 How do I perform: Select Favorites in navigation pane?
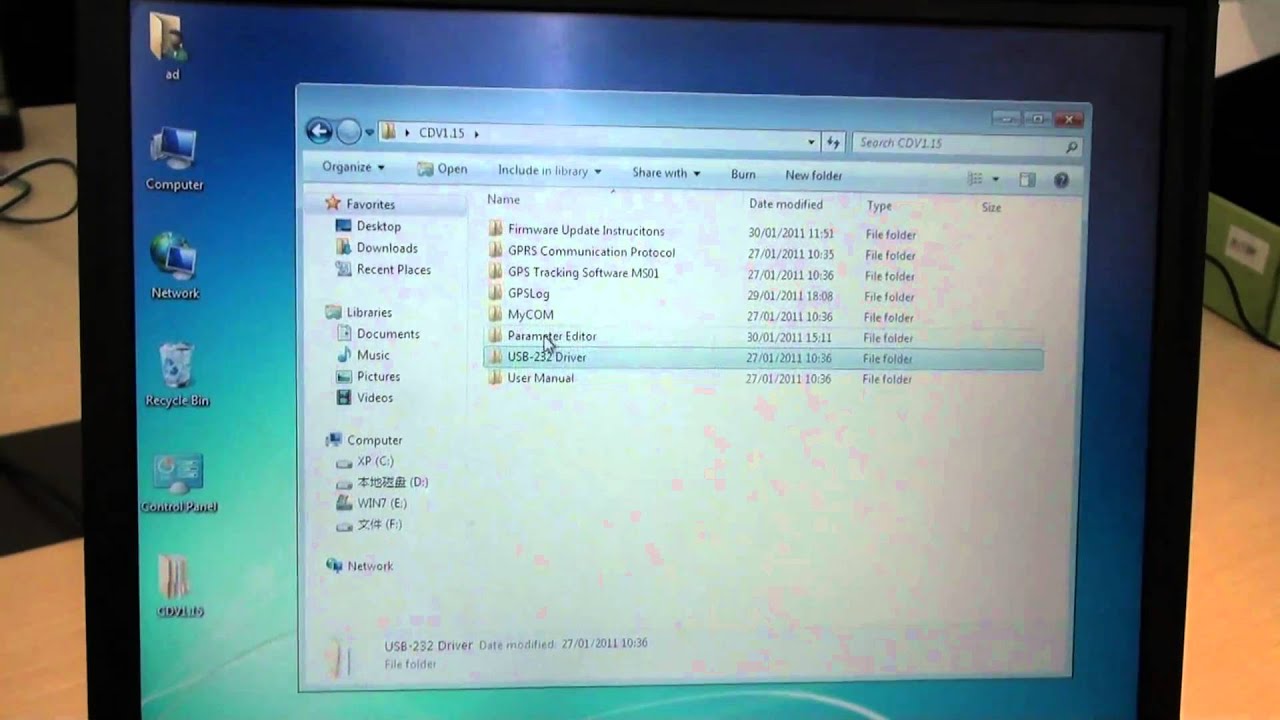(370, 204)
